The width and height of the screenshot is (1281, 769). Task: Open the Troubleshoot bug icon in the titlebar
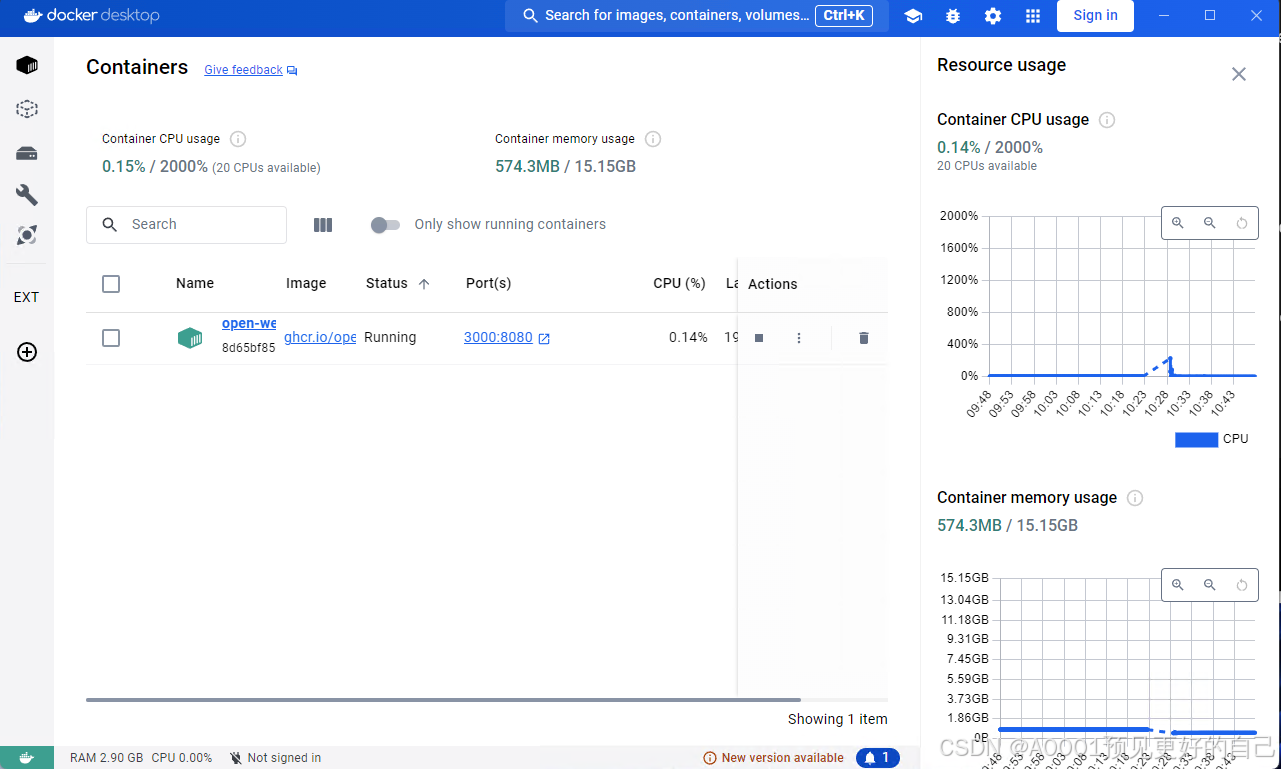point(952,16)
